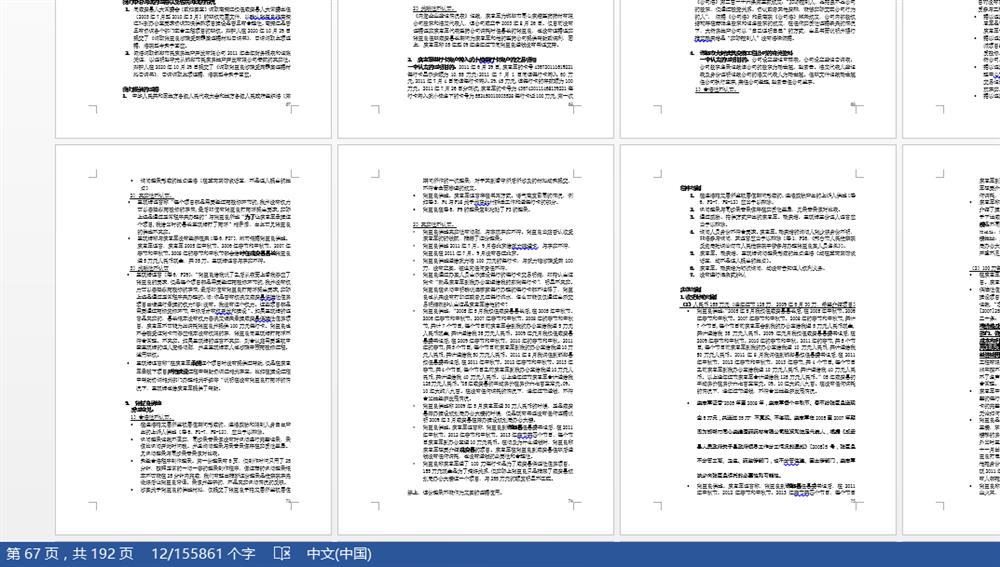Click the proofing check icon in status bar
The height and width of the screenshot is (567, 1000).
point(281,553)
